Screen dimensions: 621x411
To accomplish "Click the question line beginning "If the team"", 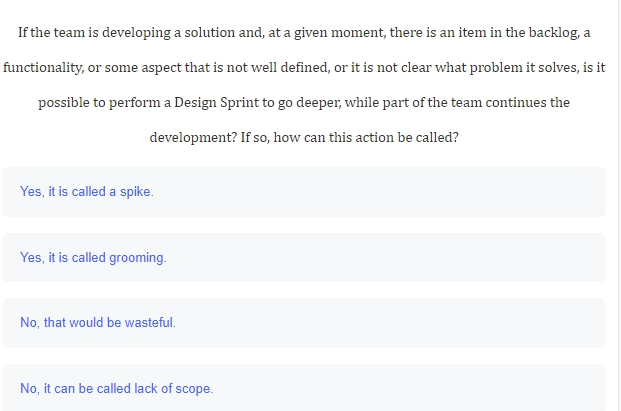I will point(304,32).
